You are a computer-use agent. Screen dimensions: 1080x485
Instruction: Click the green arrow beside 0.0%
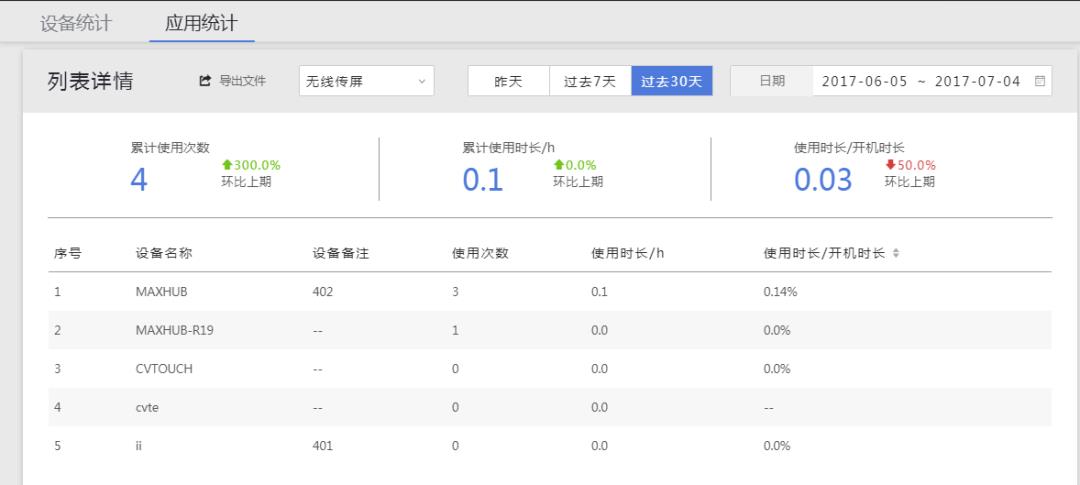(x=558, y=165)
